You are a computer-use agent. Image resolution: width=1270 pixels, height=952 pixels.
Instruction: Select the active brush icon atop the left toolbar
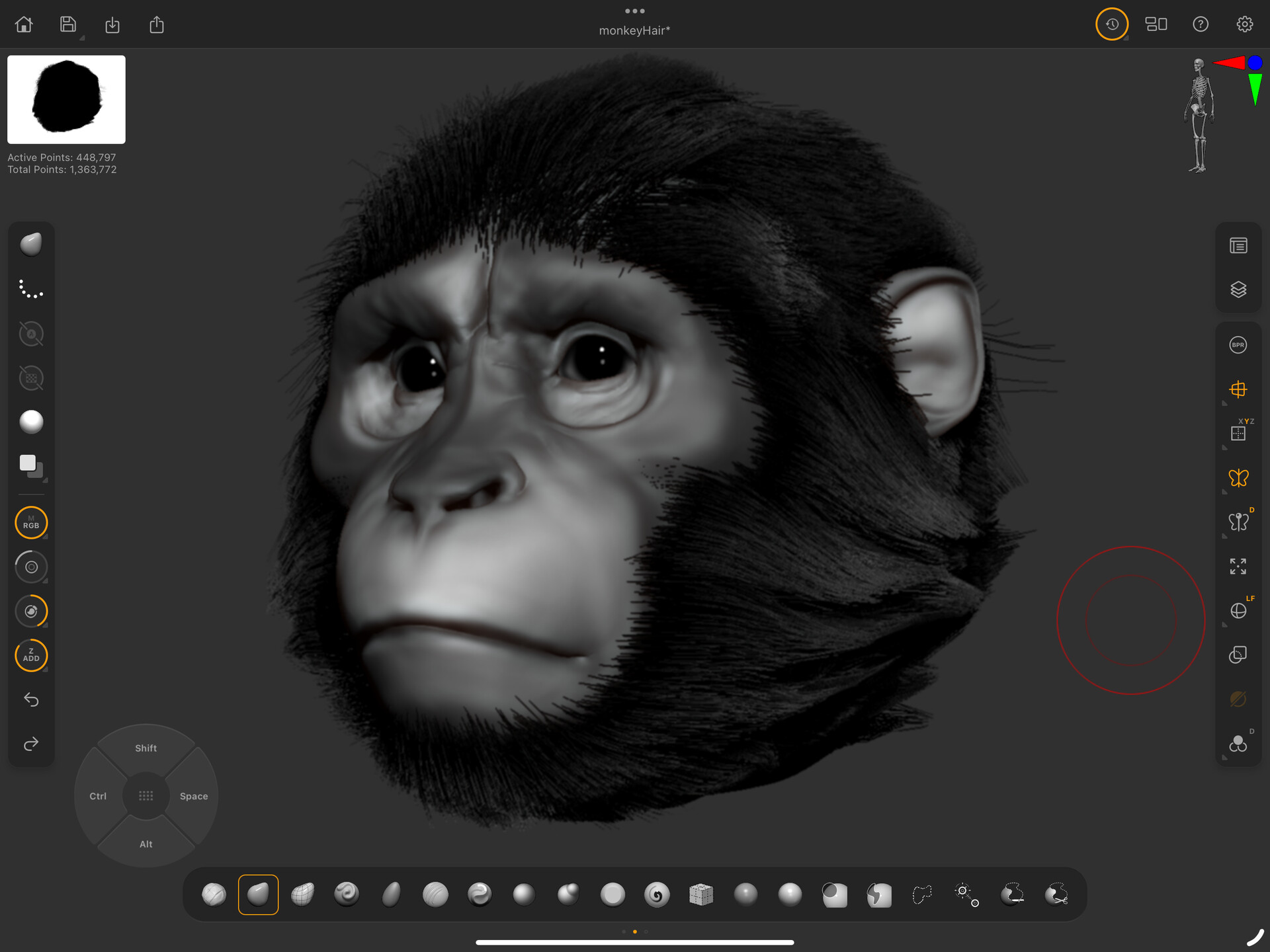(x=30, y=244)
